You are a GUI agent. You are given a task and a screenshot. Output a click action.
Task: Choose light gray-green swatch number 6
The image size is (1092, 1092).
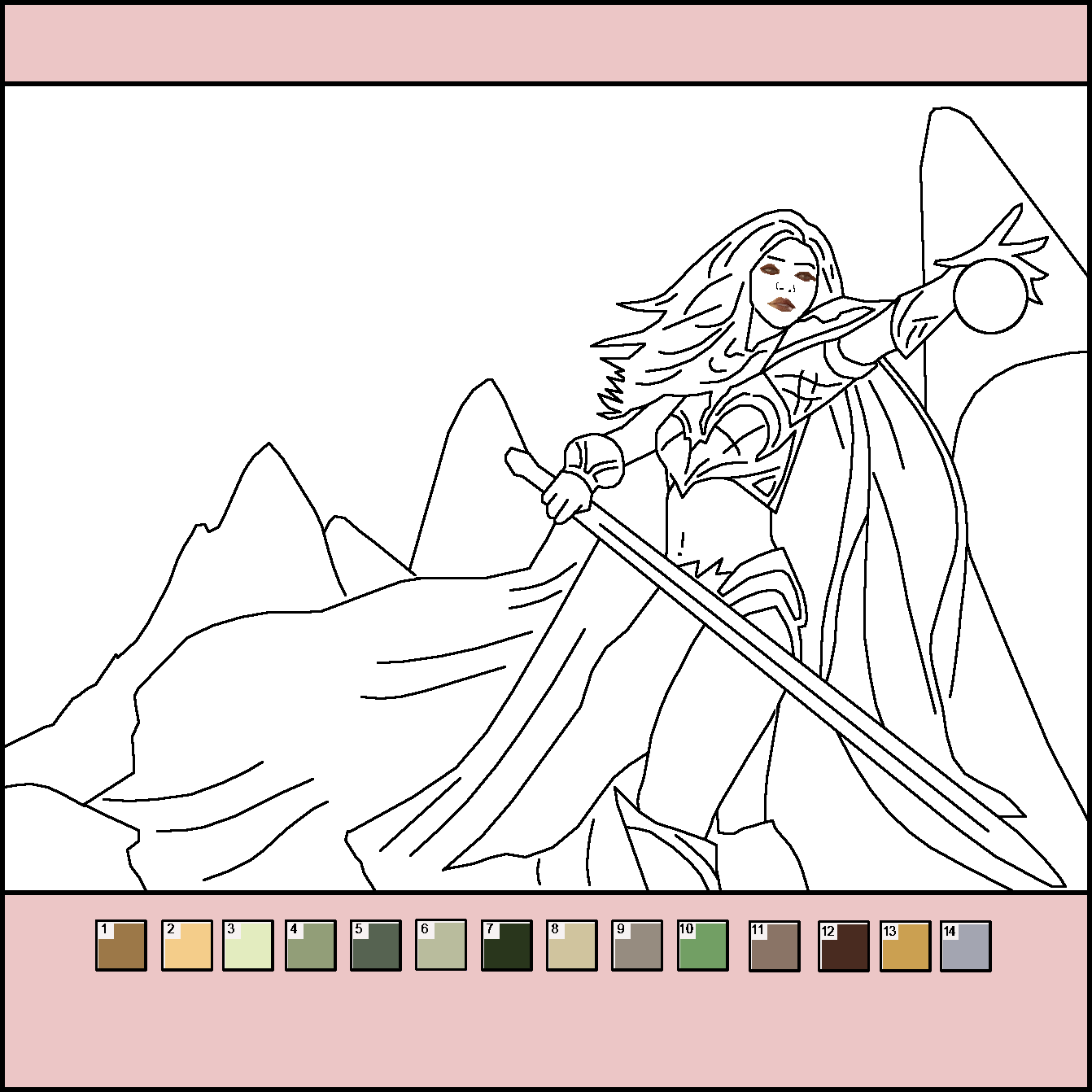coord(441,945)
